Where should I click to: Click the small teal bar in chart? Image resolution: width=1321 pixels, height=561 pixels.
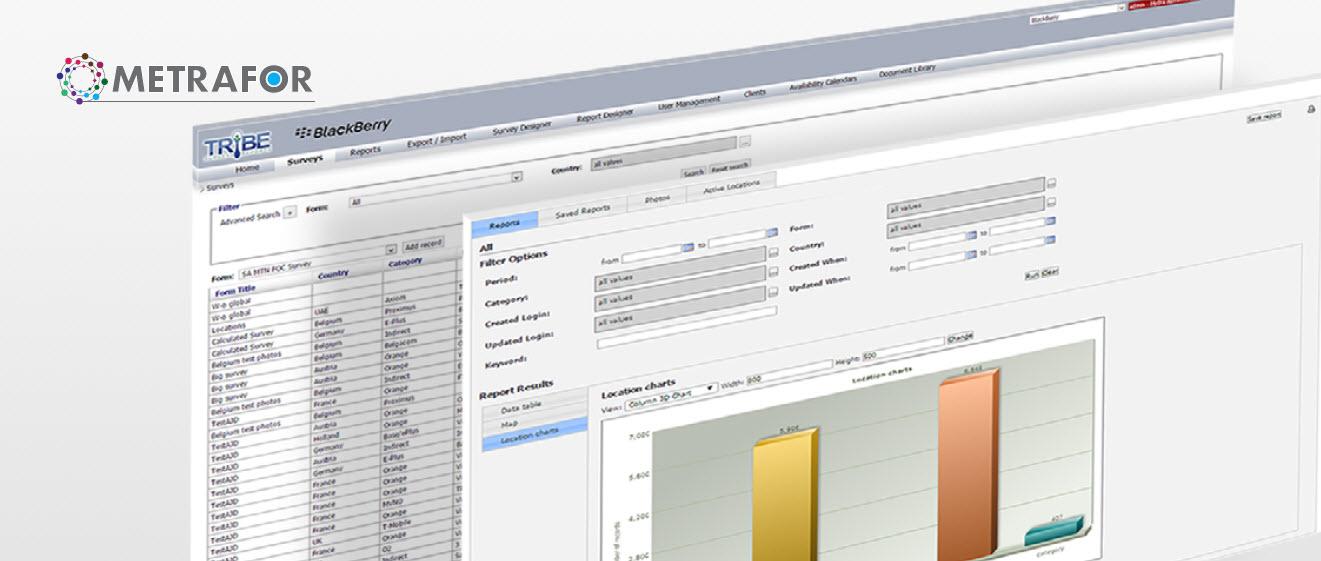(x=1056, y=532)
